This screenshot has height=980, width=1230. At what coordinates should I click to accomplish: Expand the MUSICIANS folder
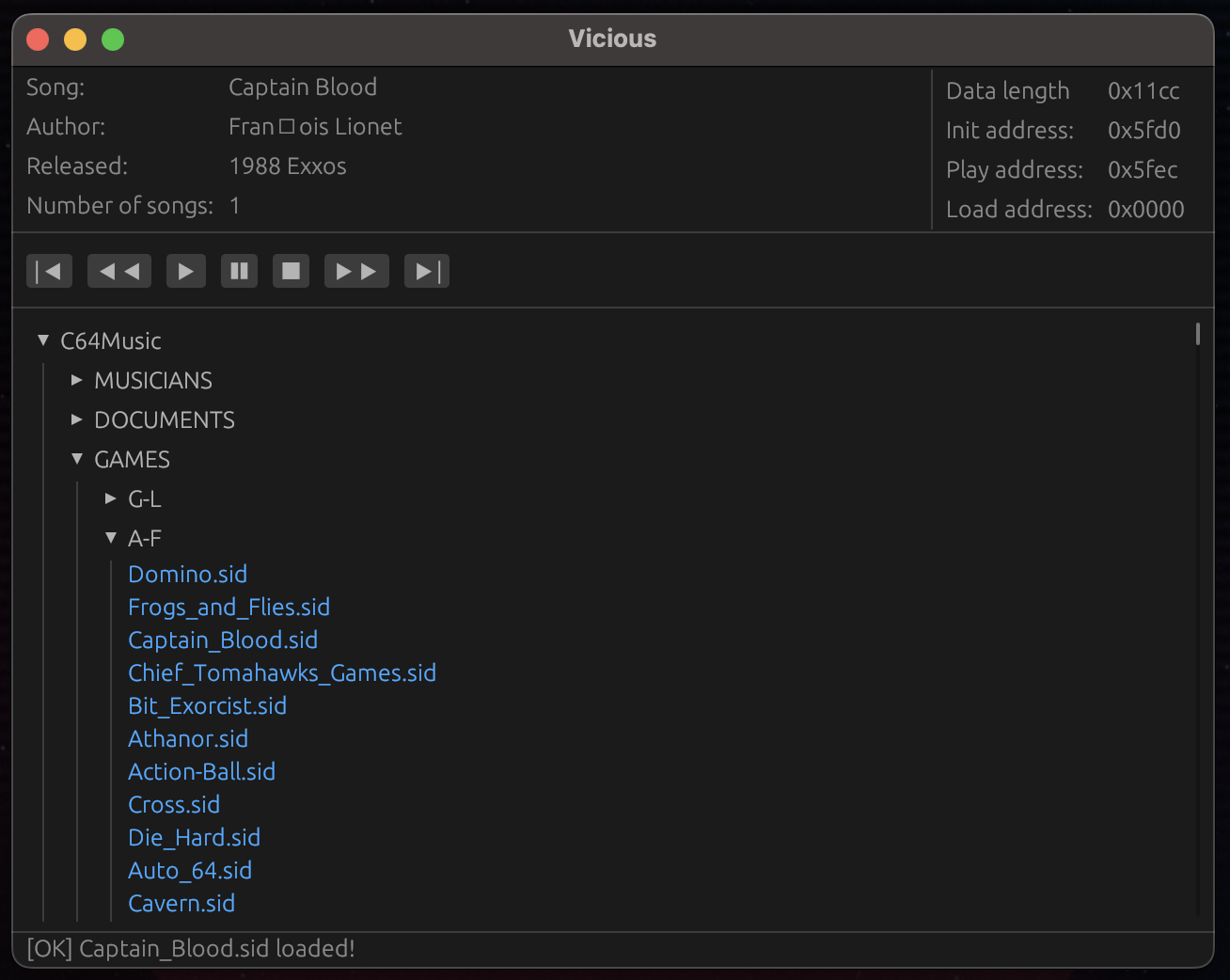coord(77,380)
